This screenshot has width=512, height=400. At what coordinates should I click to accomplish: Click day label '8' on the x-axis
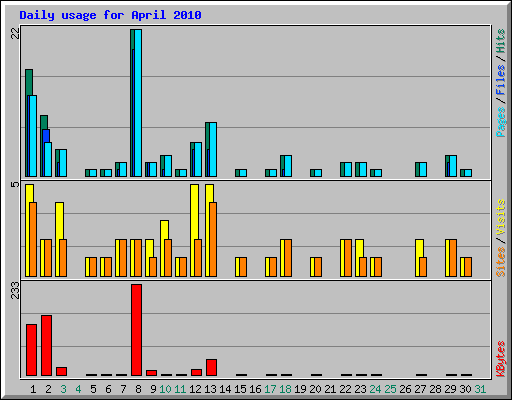[x=138, y=389]
